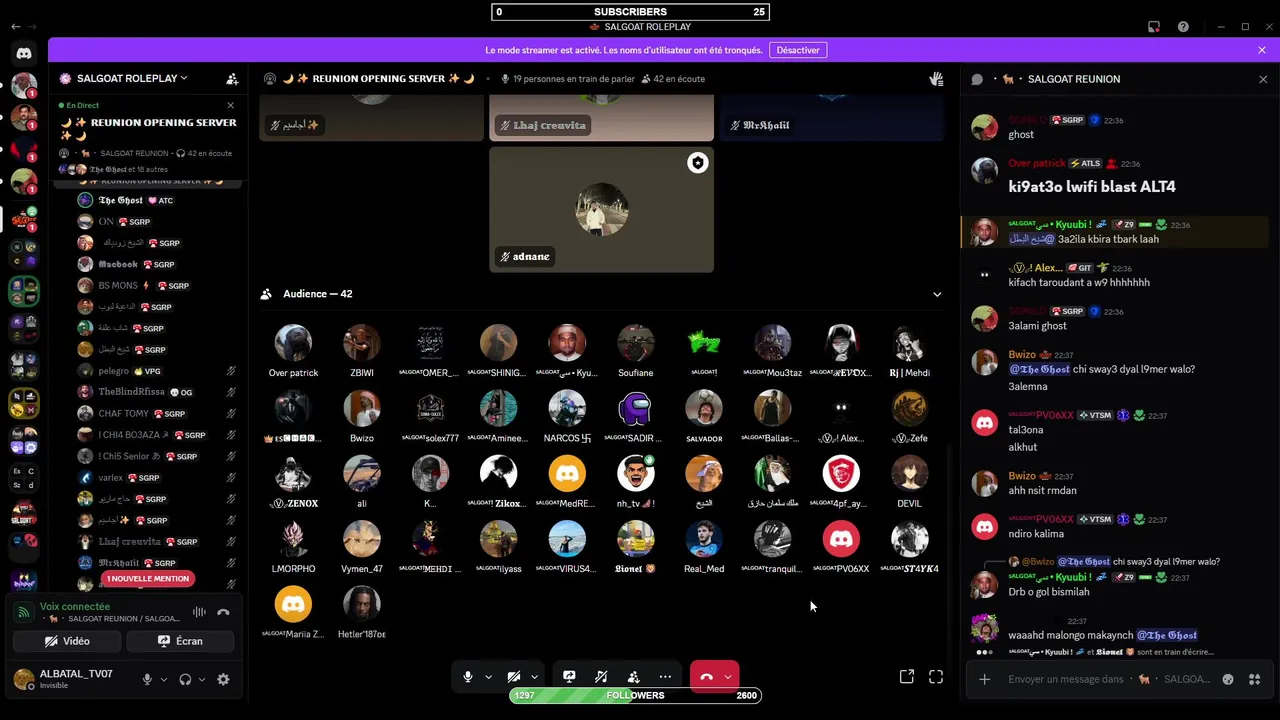The height and width of the screenshot is (720, 1280).
Task: Deafen with headphones icon in user panel
Action: click(185, 679)
